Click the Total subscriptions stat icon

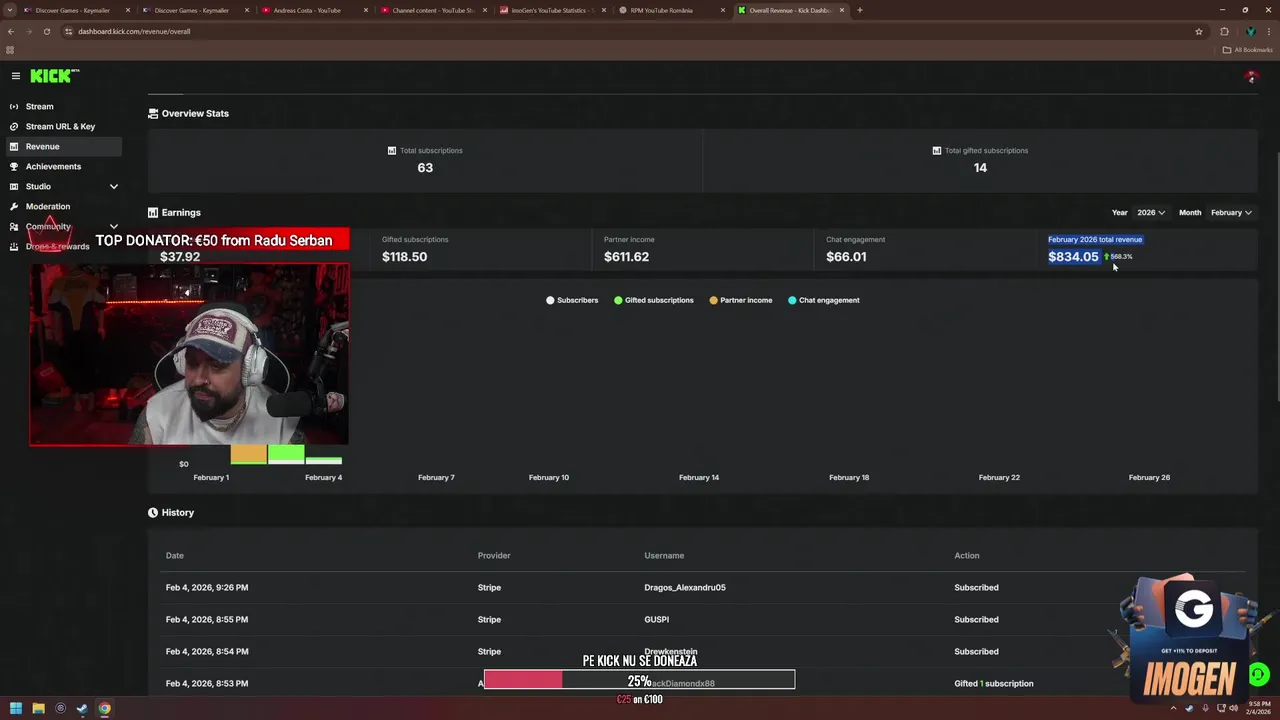click(x=392, y=150)
